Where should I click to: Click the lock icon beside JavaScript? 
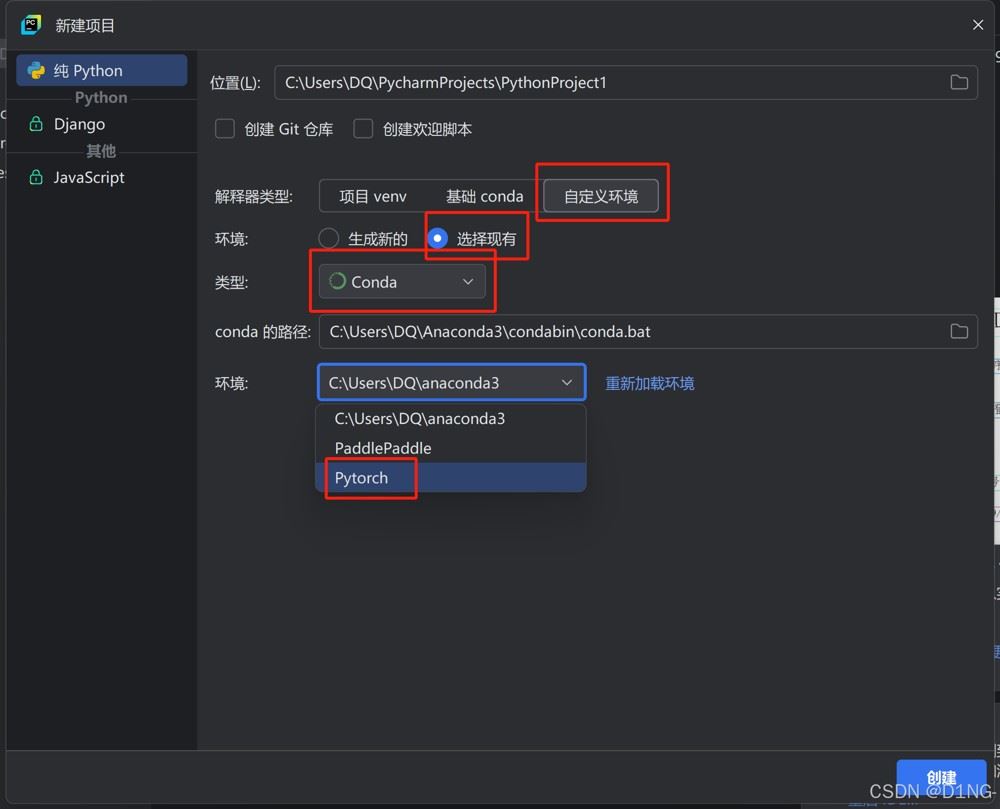pyautogui.click(x=36, y=177)
